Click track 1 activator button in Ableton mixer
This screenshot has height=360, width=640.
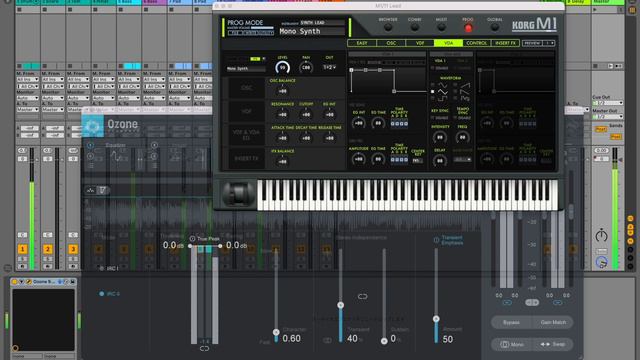pyautogui.click(x=22, y=249)
